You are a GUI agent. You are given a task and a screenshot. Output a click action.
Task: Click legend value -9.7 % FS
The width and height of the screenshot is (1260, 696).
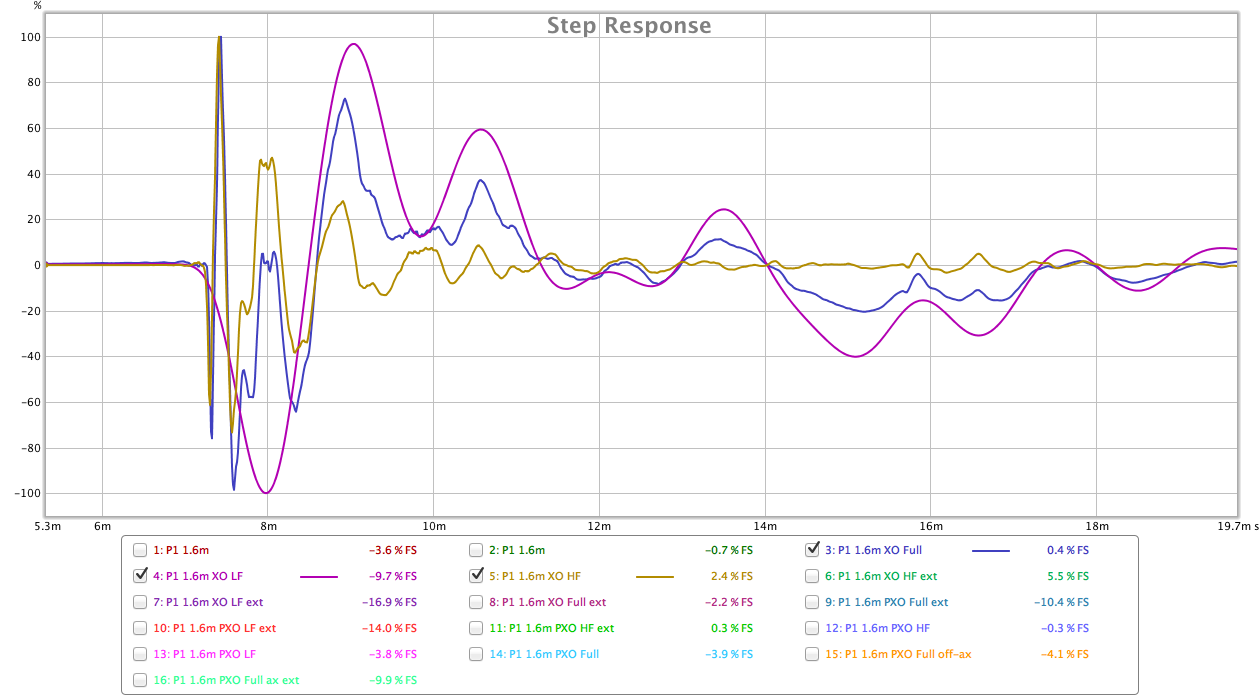pos(393,576)
